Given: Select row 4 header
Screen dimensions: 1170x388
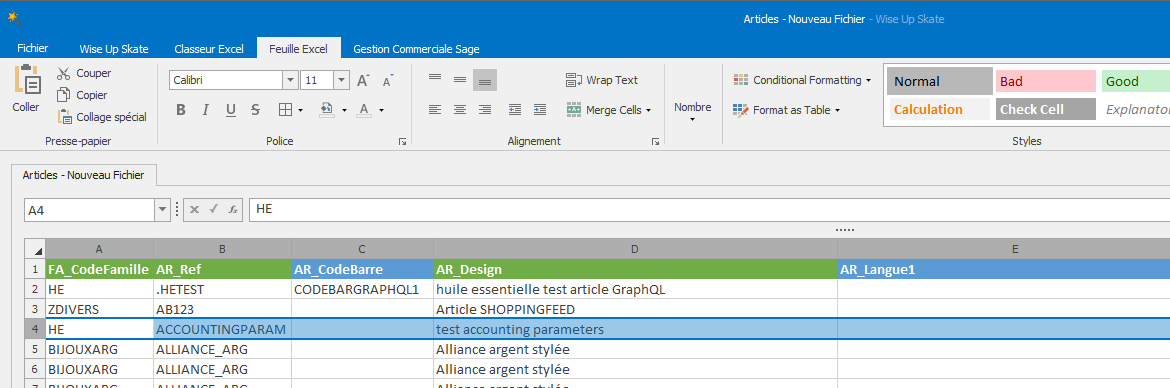Looking at the screenshot, I should 35,328.
